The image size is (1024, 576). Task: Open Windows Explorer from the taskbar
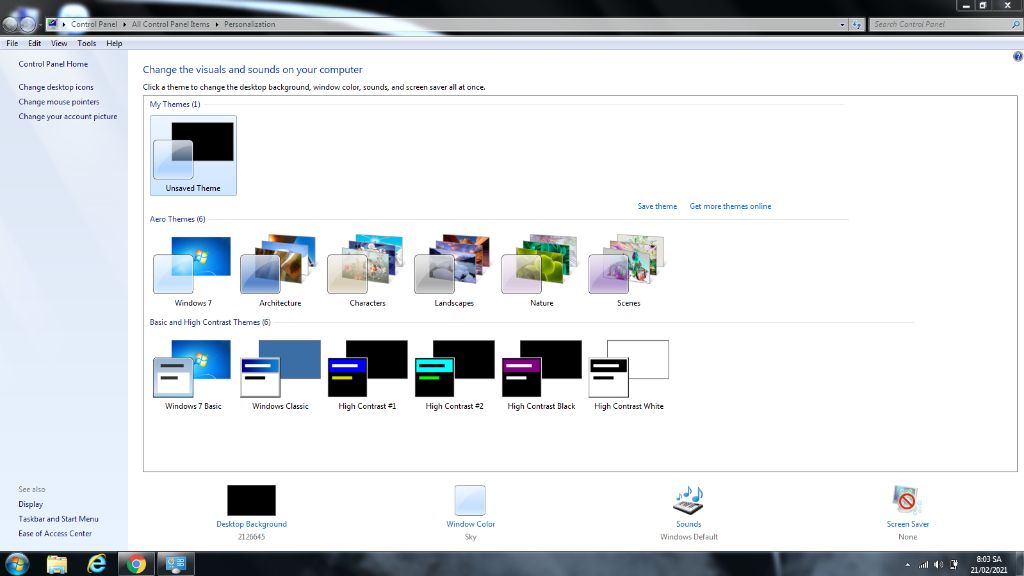point(57,564)
